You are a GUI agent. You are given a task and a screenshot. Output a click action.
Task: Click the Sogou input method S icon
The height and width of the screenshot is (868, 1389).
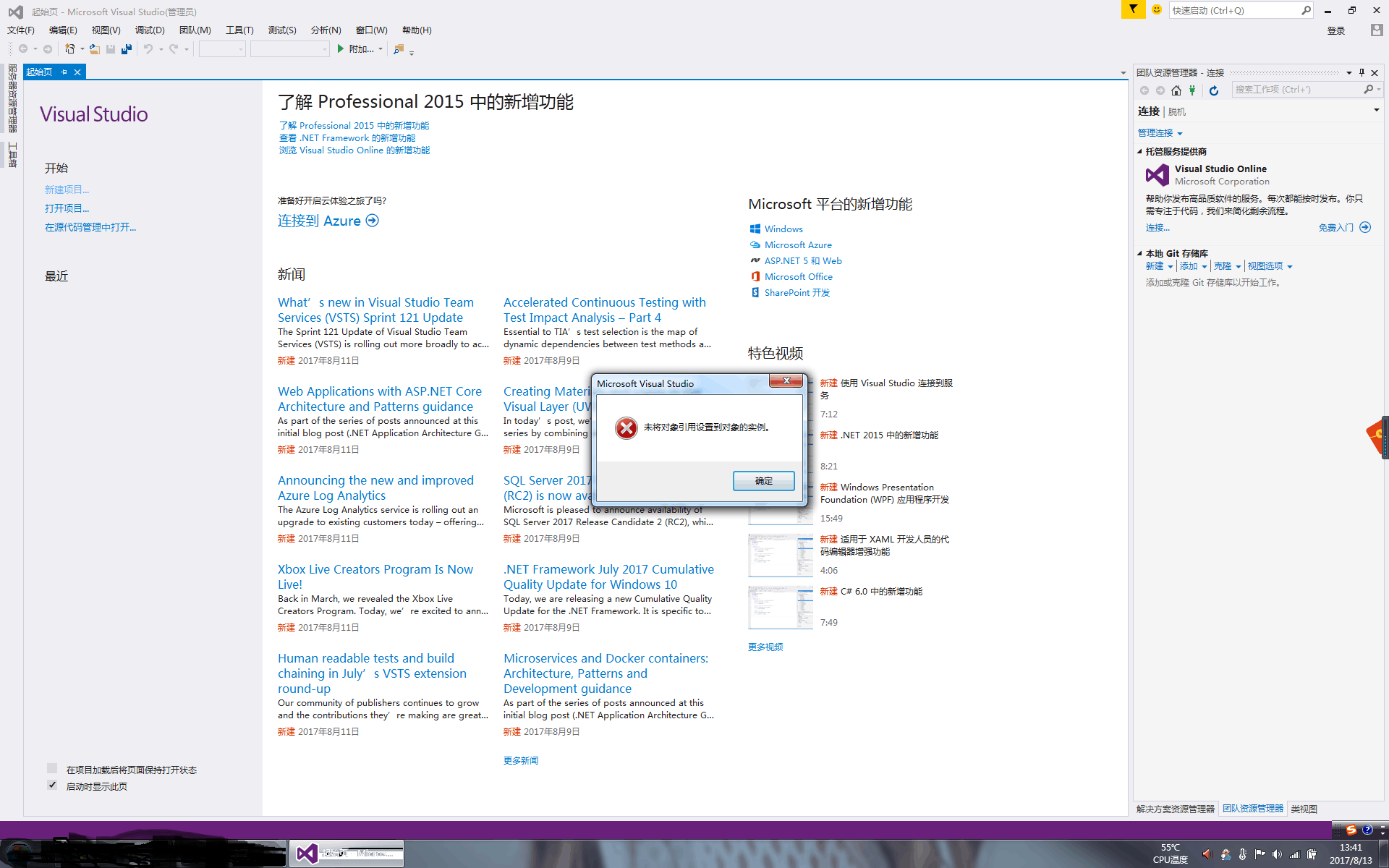[x=1351, y=830]
